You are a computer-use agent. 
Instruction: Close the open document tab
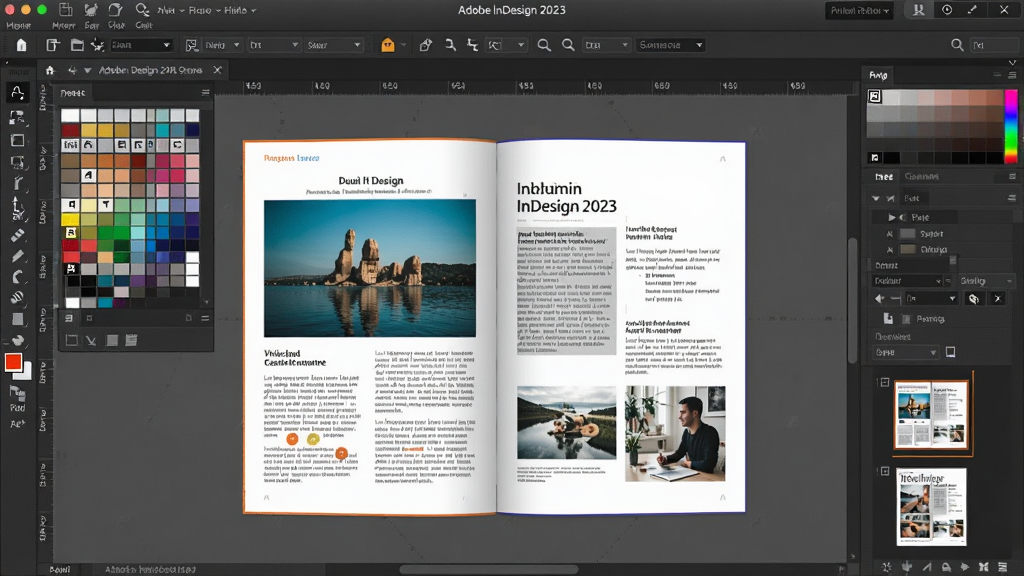(x=217, y=70)
